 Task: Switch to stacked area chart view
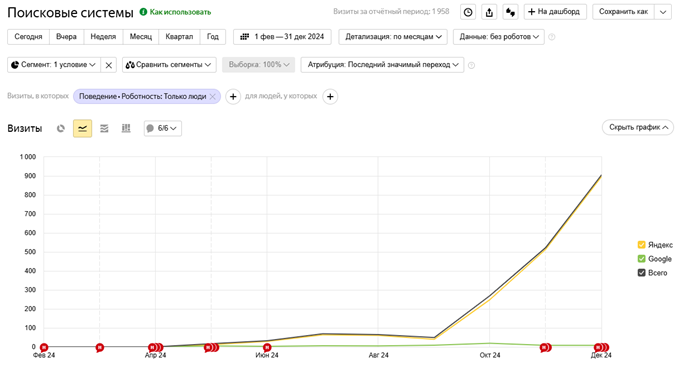pyautogui.click(x=104, y=129)
